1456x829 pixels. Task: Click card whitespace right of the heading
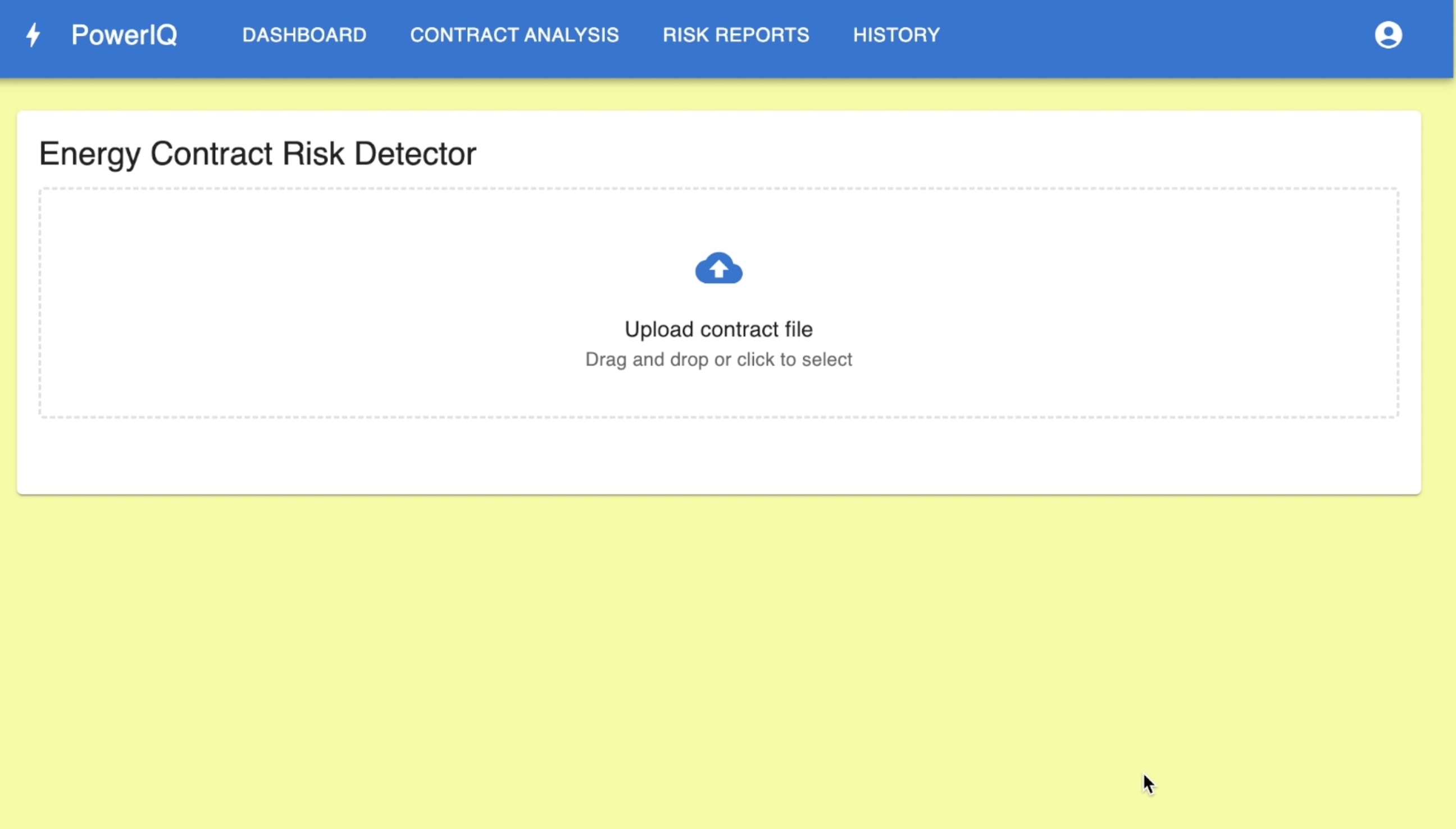tap(911, 154)
